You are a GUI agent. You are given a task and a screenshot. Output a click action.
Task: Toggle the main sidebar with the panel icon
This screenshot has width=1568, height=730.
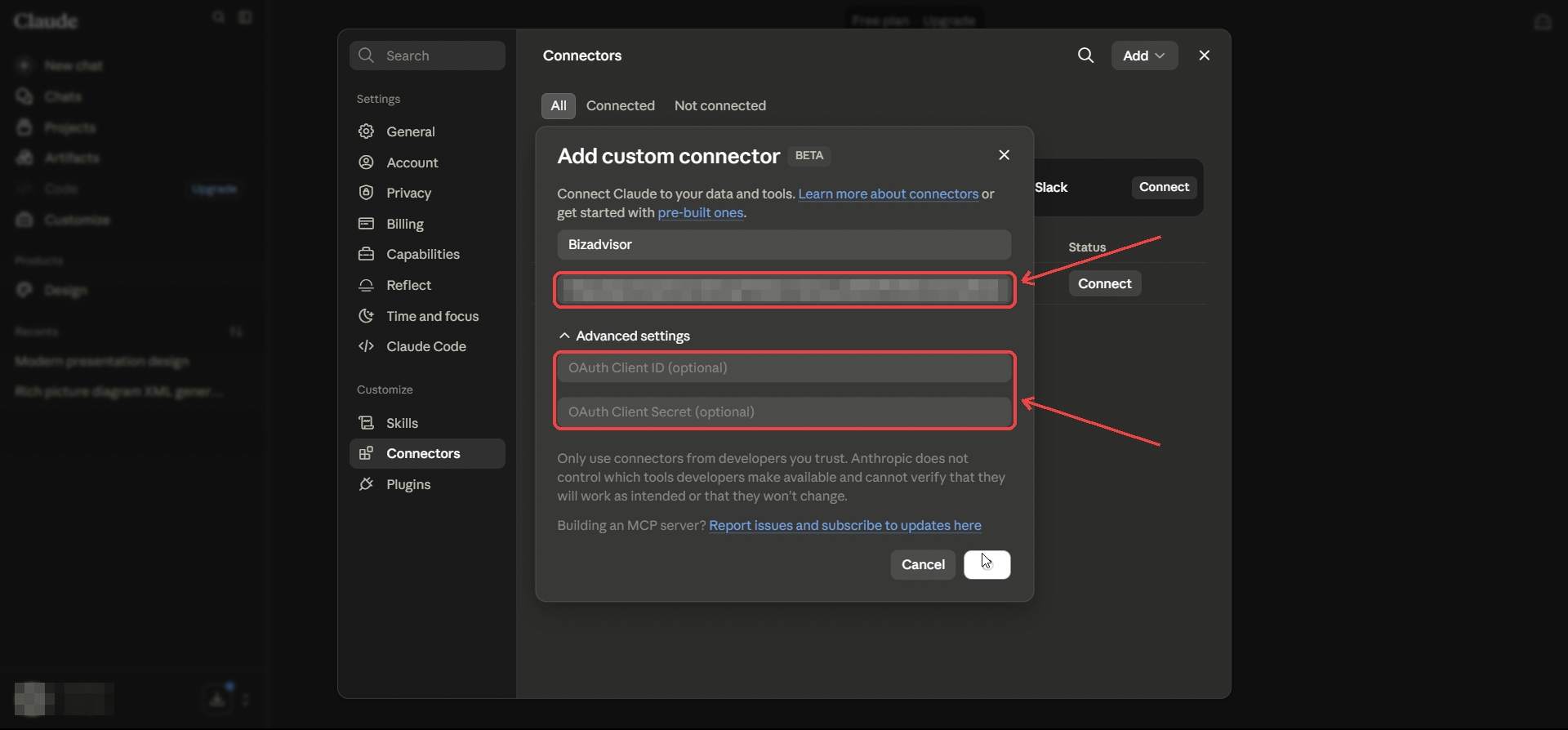pos(245,17)
